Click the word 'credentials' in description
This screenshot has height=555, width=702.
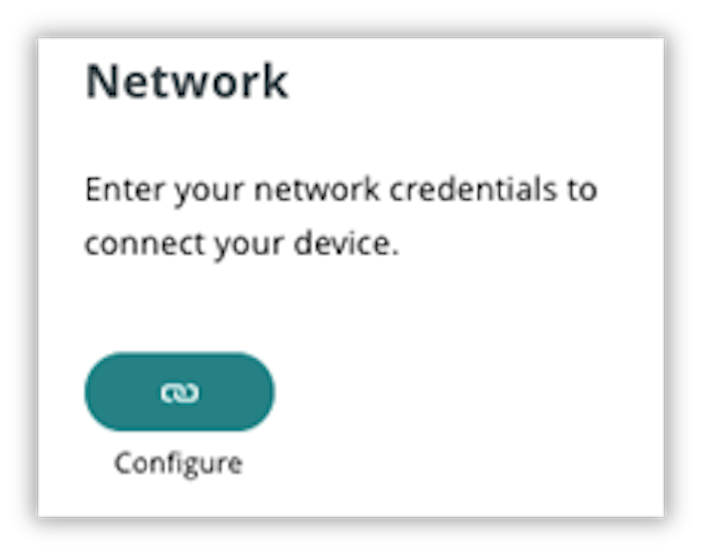pos(474,189)
